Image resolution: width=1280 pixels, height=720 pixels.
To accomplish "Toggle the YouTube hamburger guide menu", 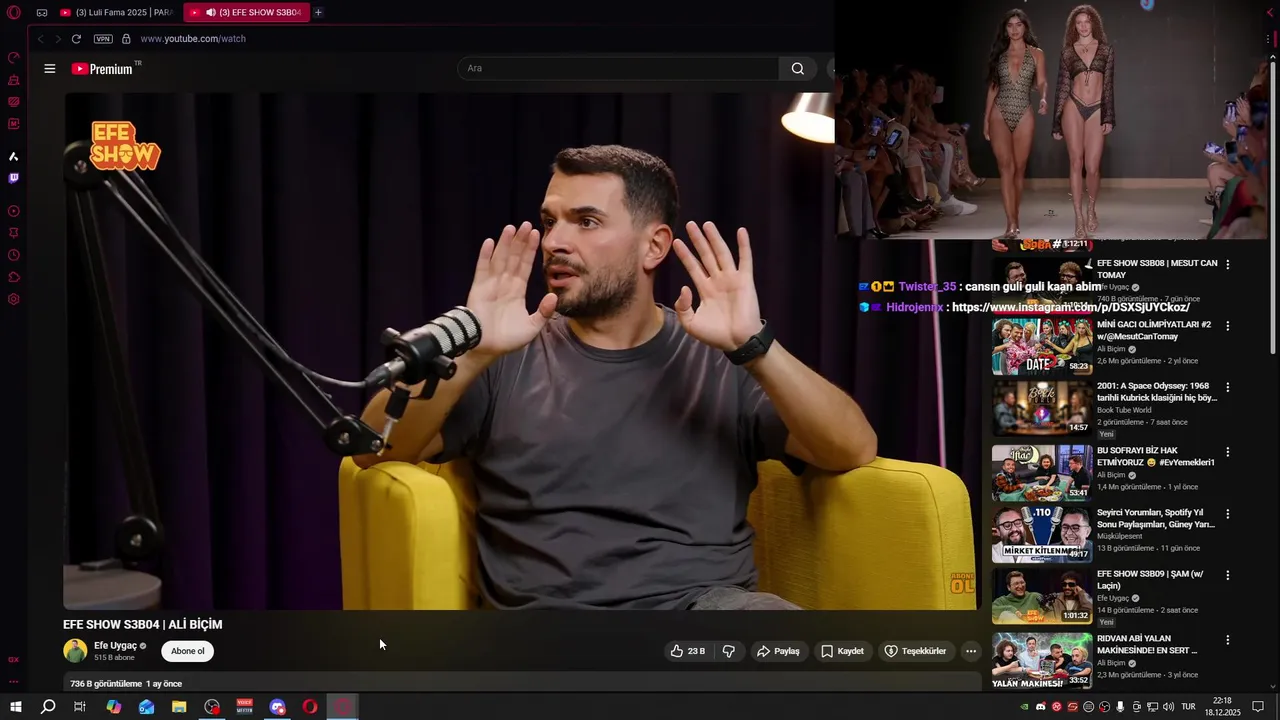I will tap(49, 68).
